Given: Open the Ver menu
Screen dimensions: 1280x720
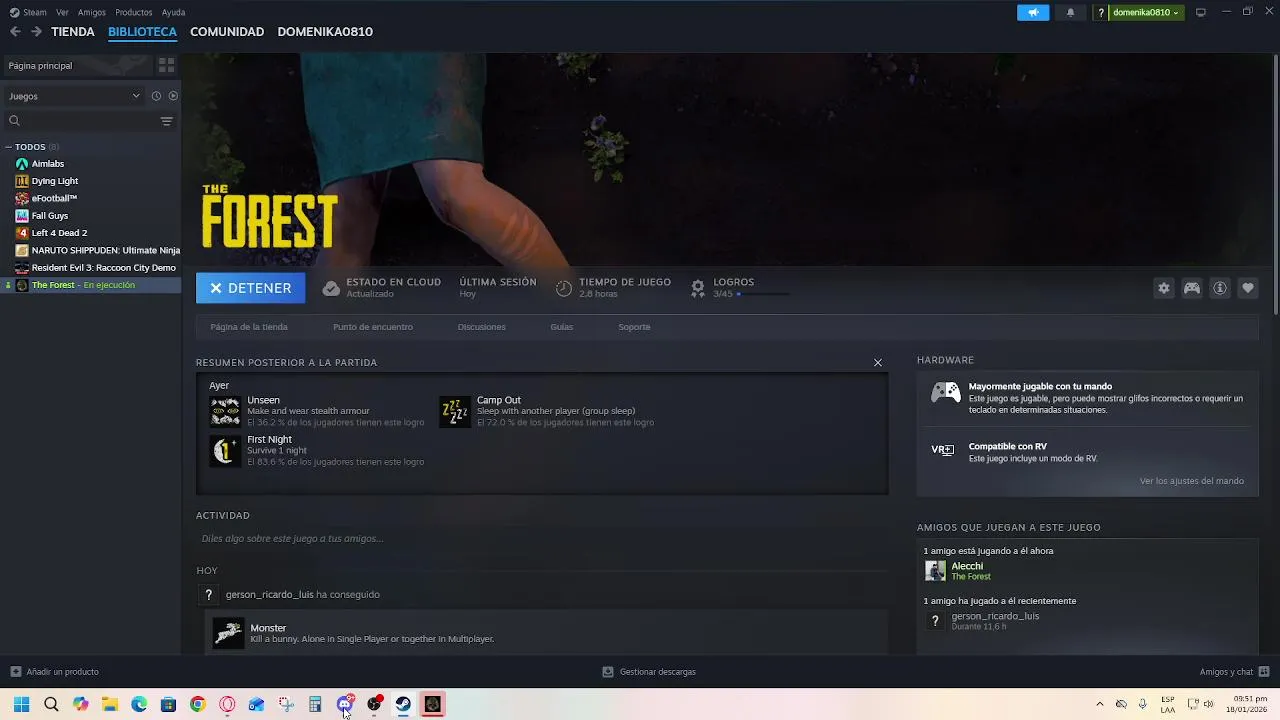Looking at the screenshot, I should (x=62, y=12).
